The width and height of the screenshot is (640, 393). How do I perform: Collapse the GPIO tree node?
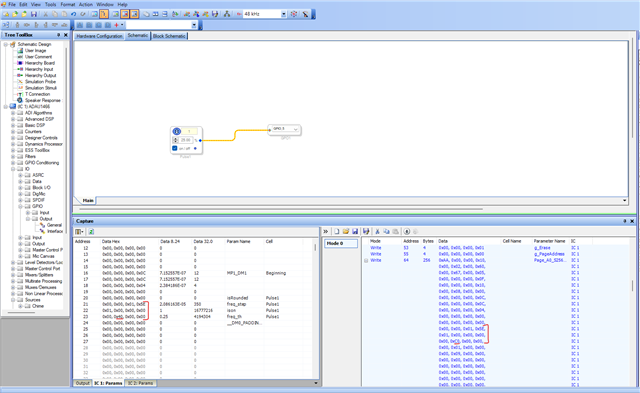(x=20, y=206)
